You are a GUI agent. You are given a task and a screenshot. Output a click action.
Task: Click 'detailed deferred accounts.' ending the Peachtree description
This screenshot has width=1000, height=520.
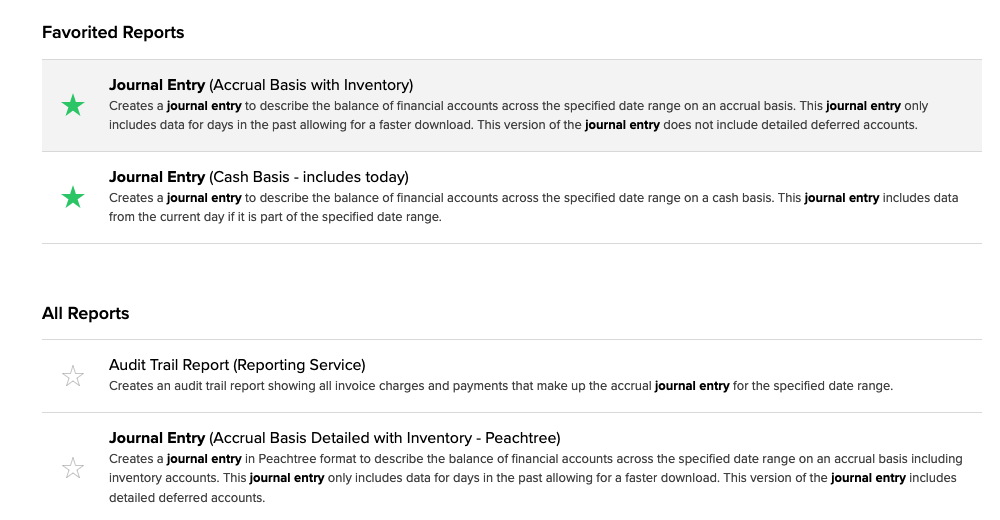187,498
